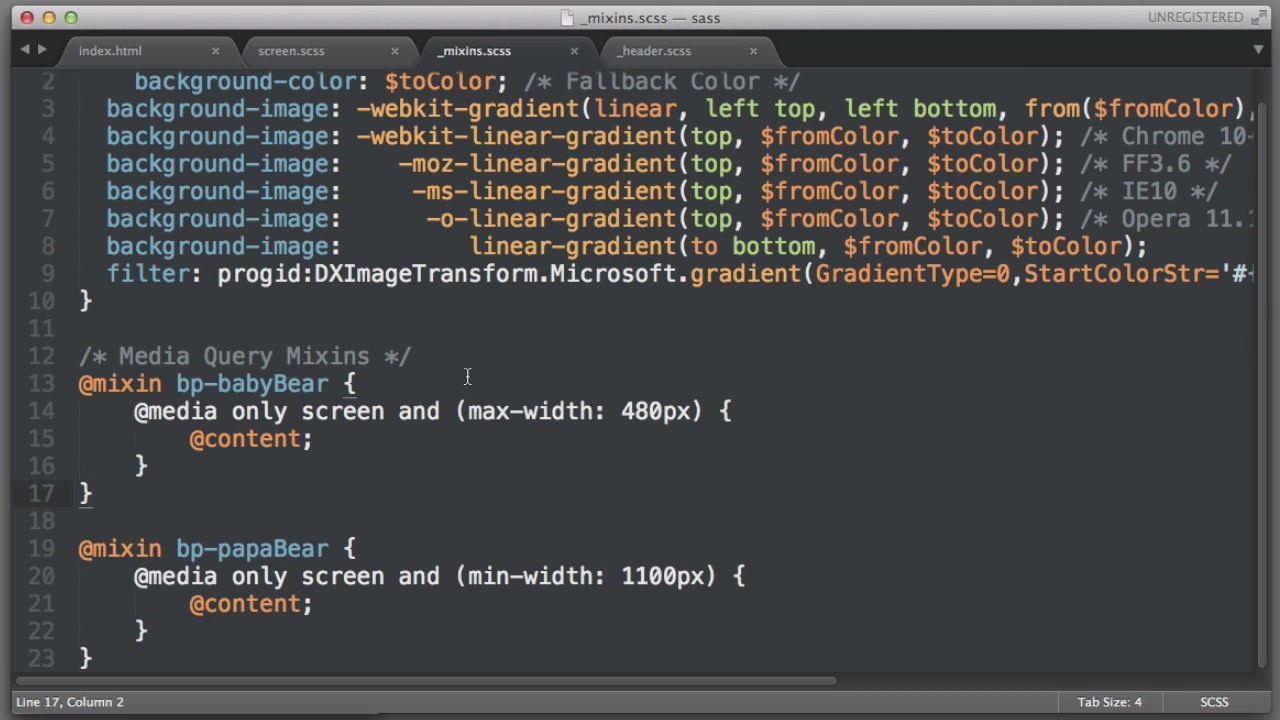Open the tab list dropdown arrow

1258,50
